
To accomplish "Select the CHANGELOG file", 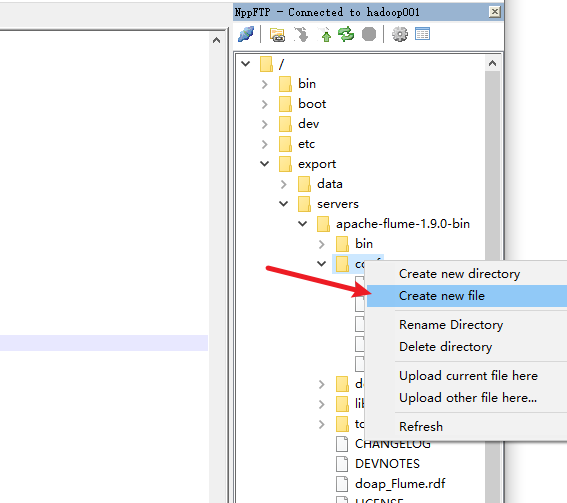I will tap(393, 444).
